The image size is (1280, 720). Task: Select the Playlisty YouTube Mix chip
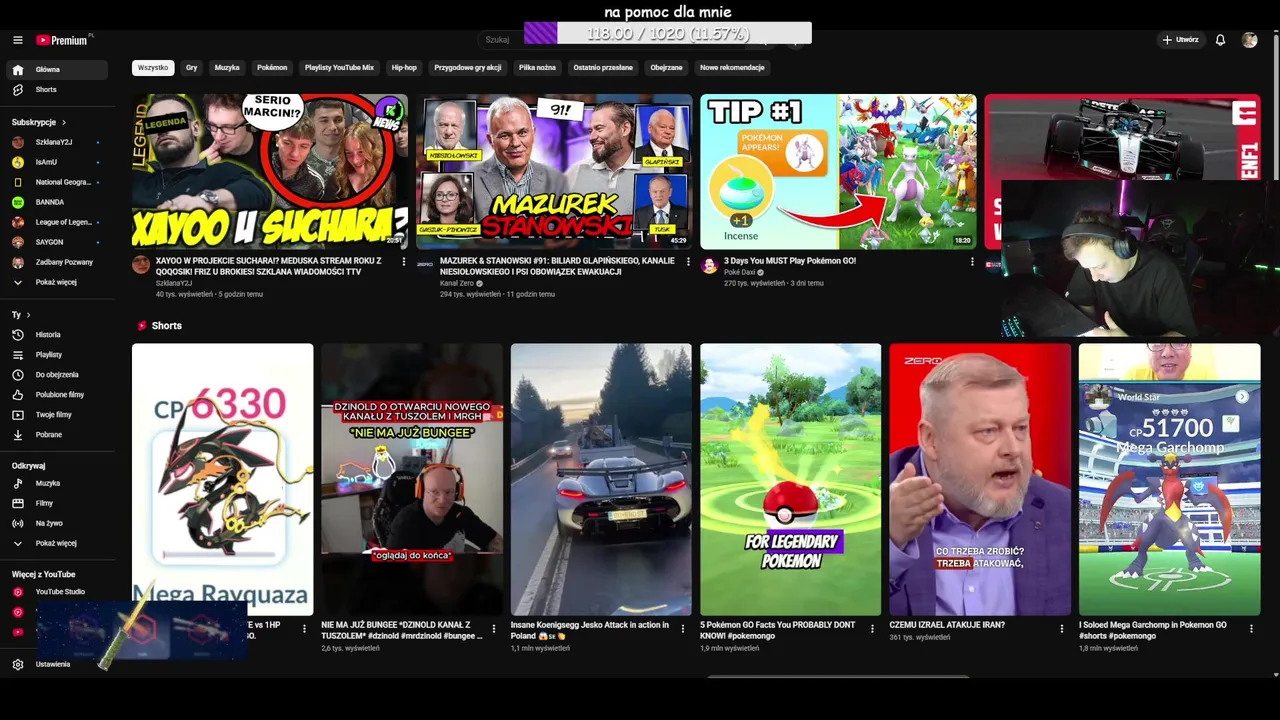click(339, 68)
